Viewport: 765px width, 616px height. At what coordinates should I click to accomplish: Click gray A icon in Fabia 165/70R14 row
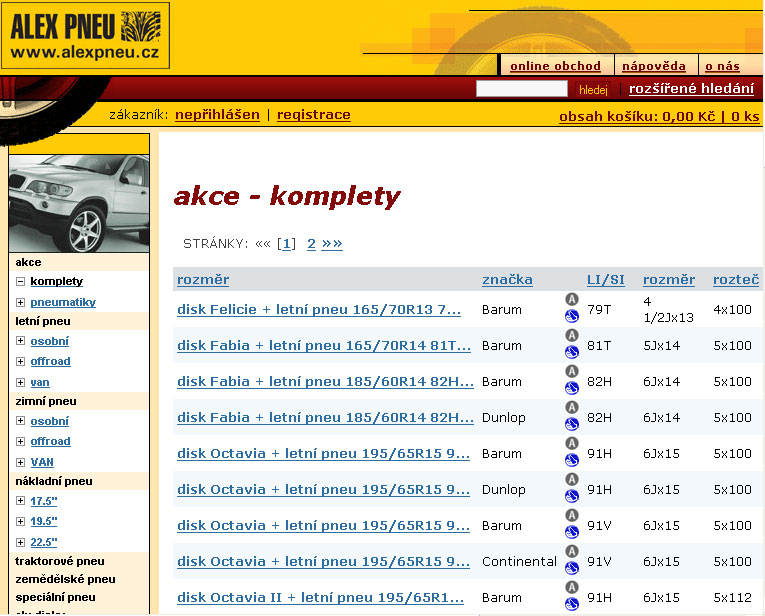(x=572, y=335)
